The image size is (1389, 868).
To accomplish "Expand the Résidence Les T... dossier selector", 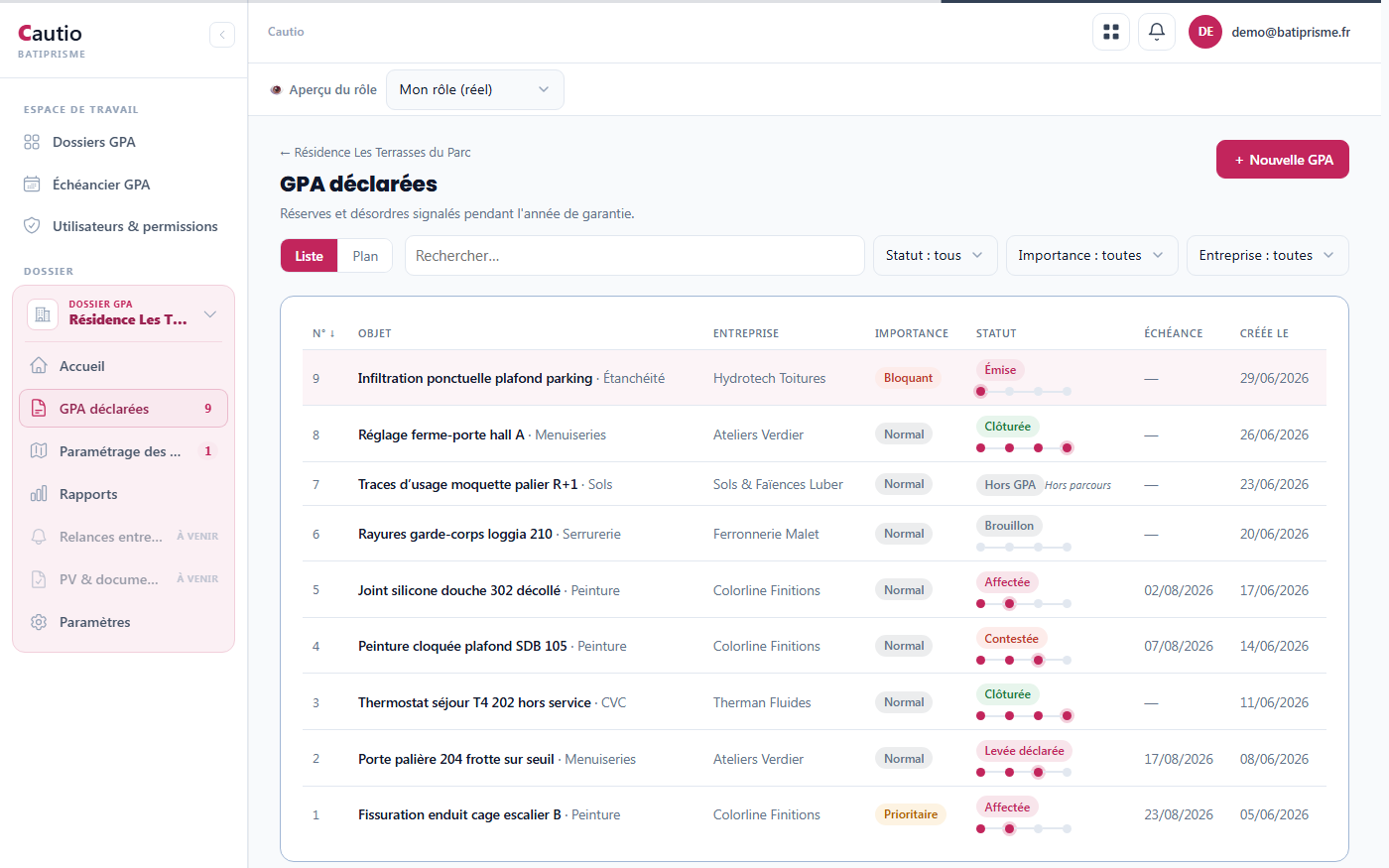I will [x=123, y=314].
